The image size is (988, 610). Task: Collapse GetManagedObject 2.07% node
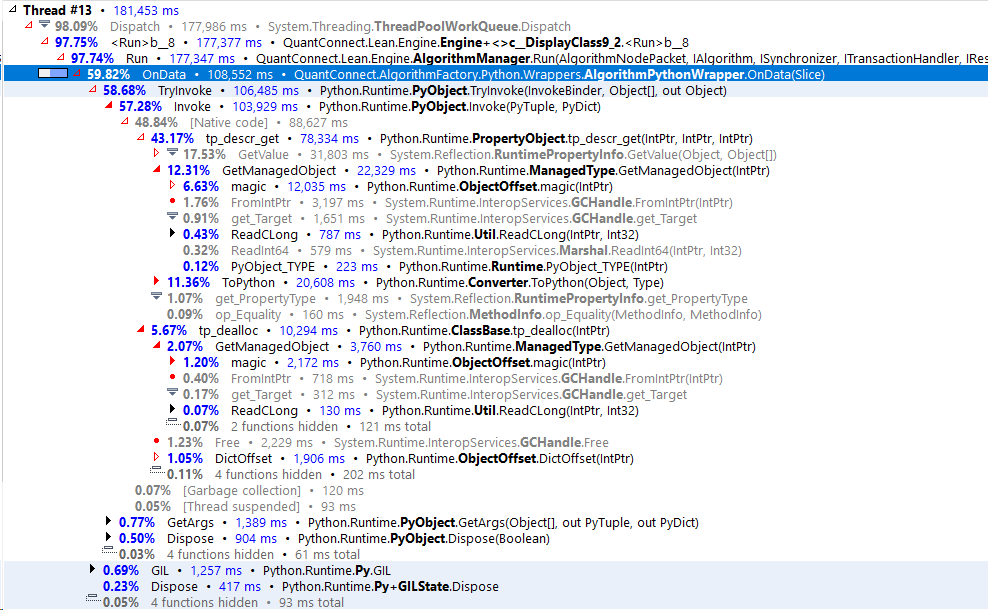(x=156, y=345)
